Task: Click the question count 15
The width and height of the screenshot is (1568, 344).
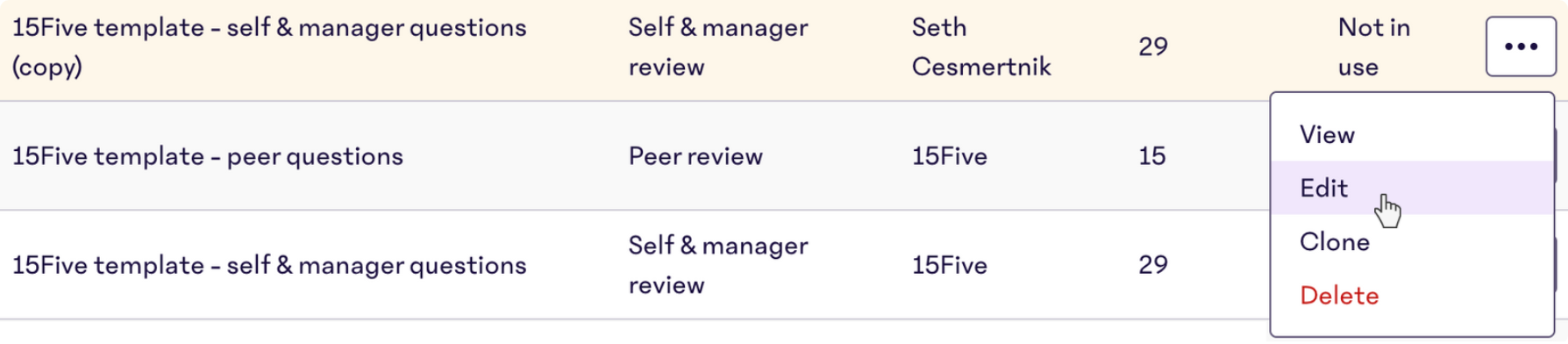Action: click(x=1152, y=156)
